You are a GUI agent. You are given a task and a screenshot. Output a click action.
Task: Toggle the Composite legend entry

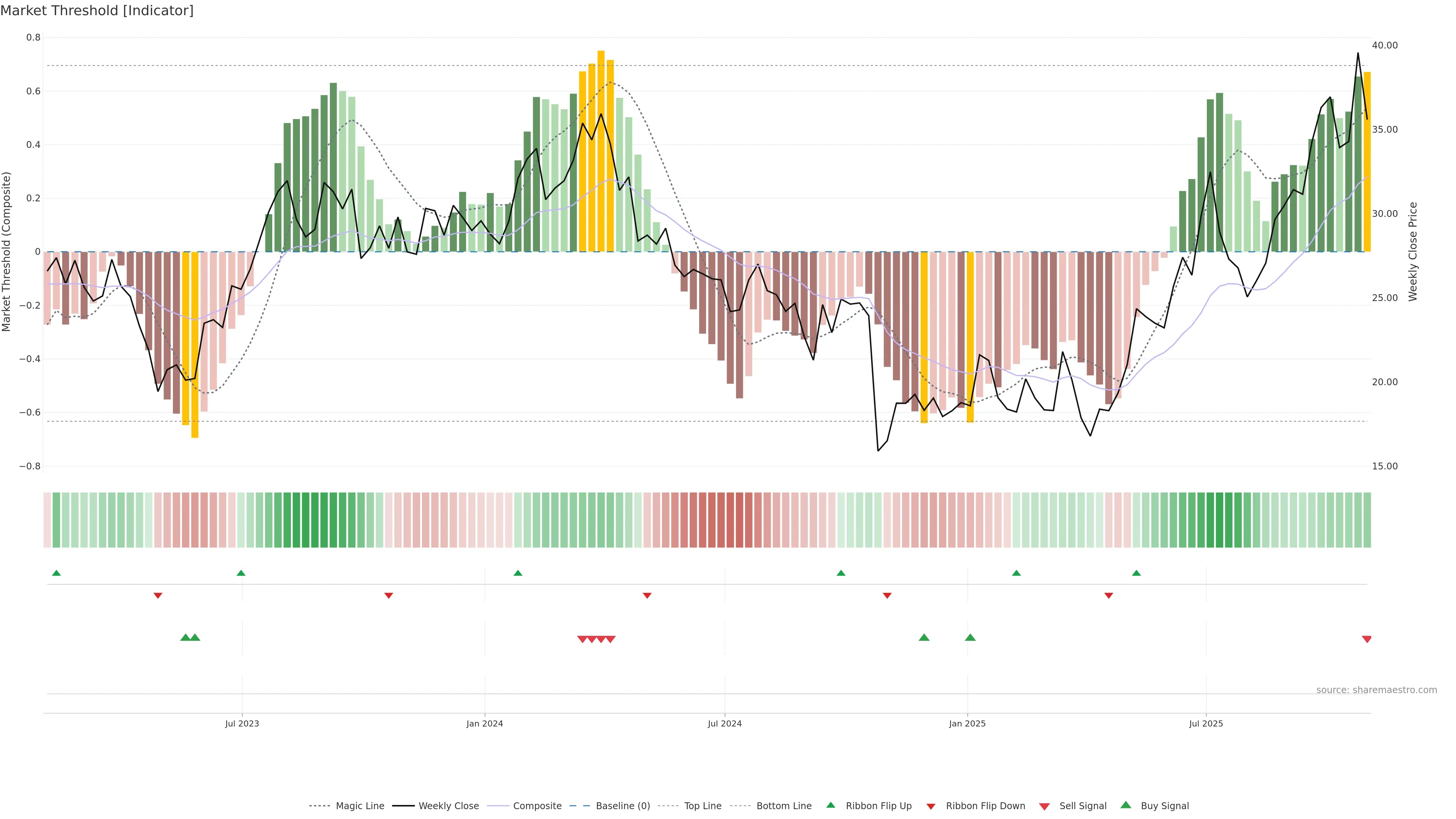(x=537, y=806)
